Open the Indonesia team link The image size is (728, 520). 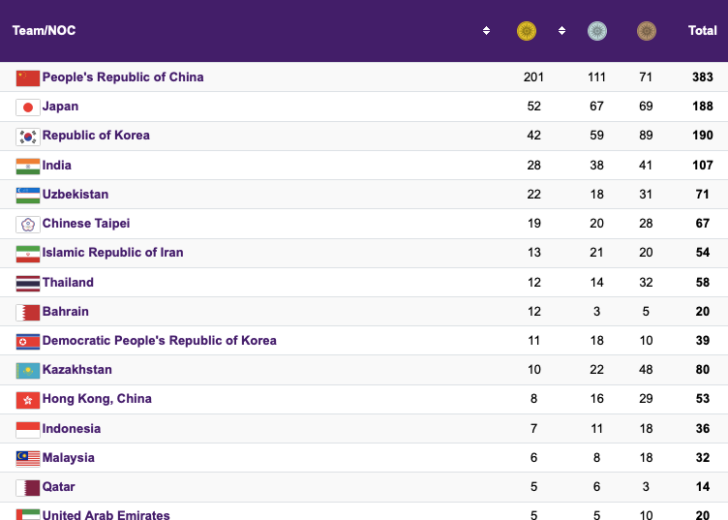[72, 429]
